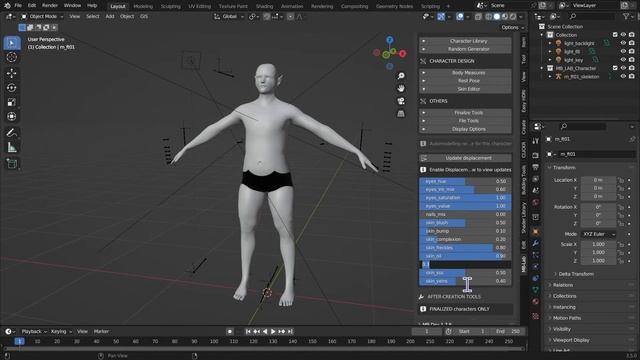The image size is (640, 360).
Task: Open the Modifiers wrench tab icon
Action: coord(536,244)
